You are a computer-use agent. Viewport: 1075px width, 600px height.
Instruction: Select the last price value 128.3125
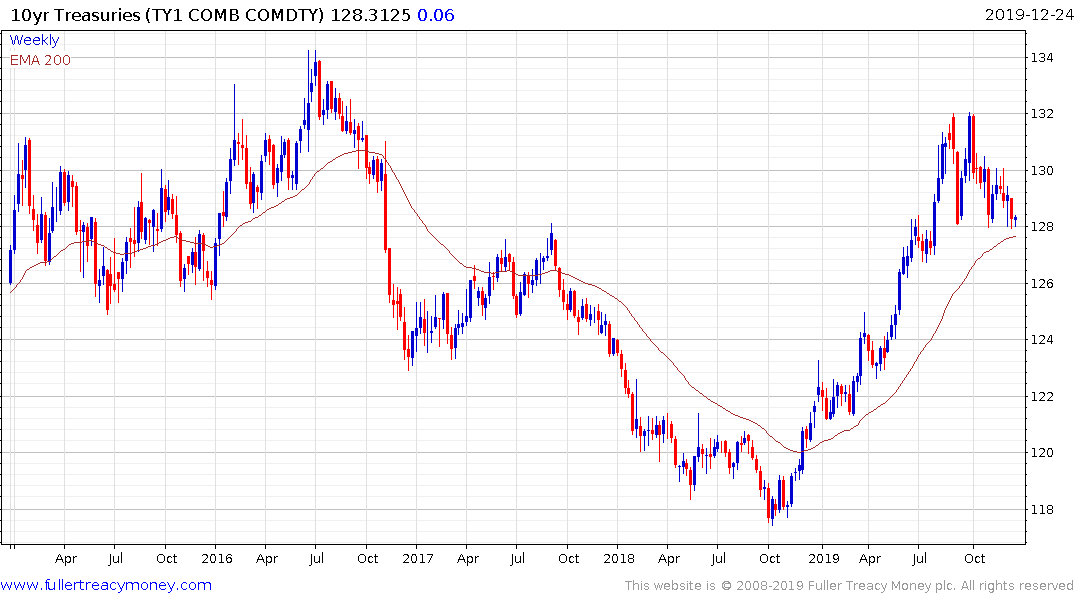370,15
